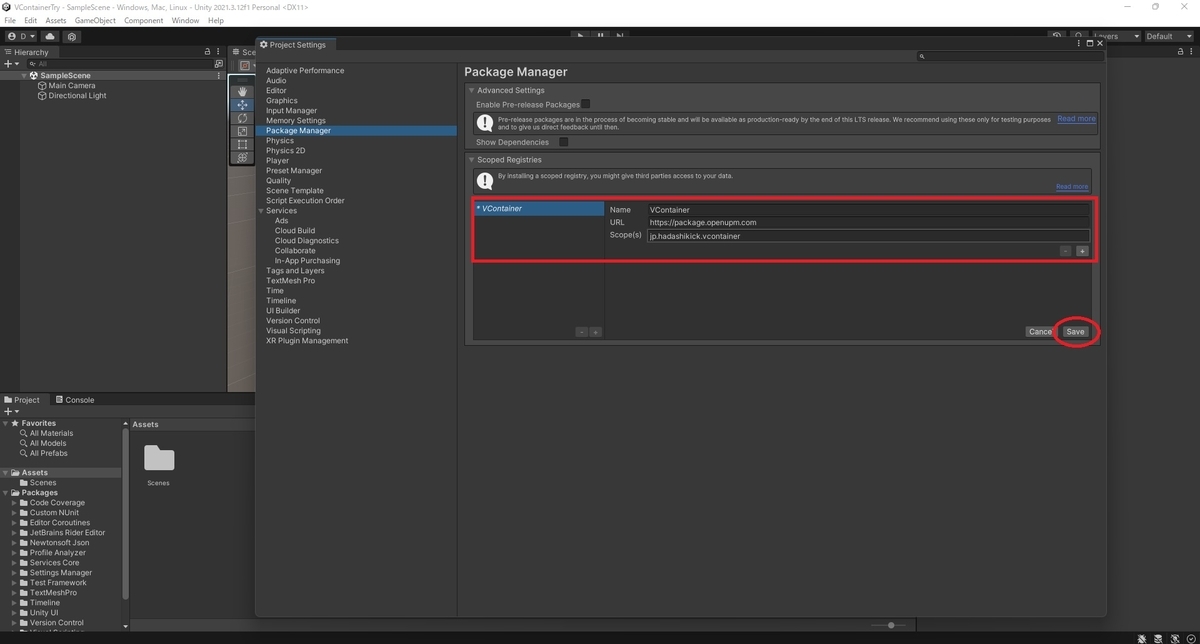1200x644 pixels.
Task: Open global search icon in toolbar
Action: click(1078, 36)
